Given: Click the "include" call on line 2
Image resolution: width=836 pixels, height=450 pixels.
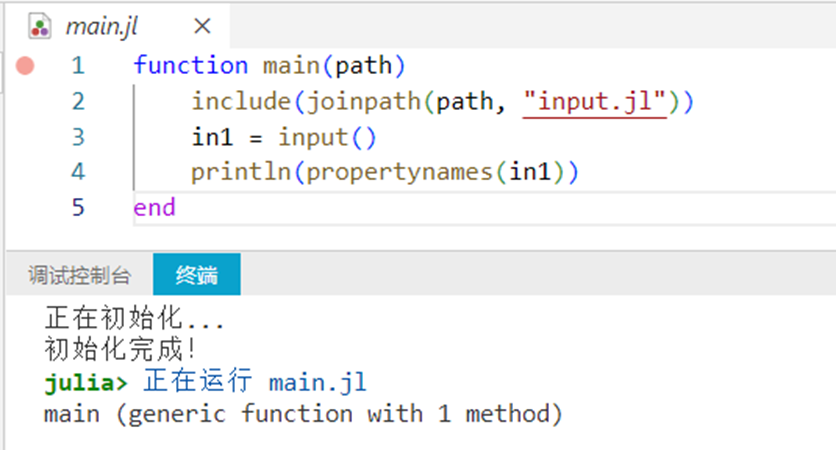Looking at the screenshot, I should [241, 101].
